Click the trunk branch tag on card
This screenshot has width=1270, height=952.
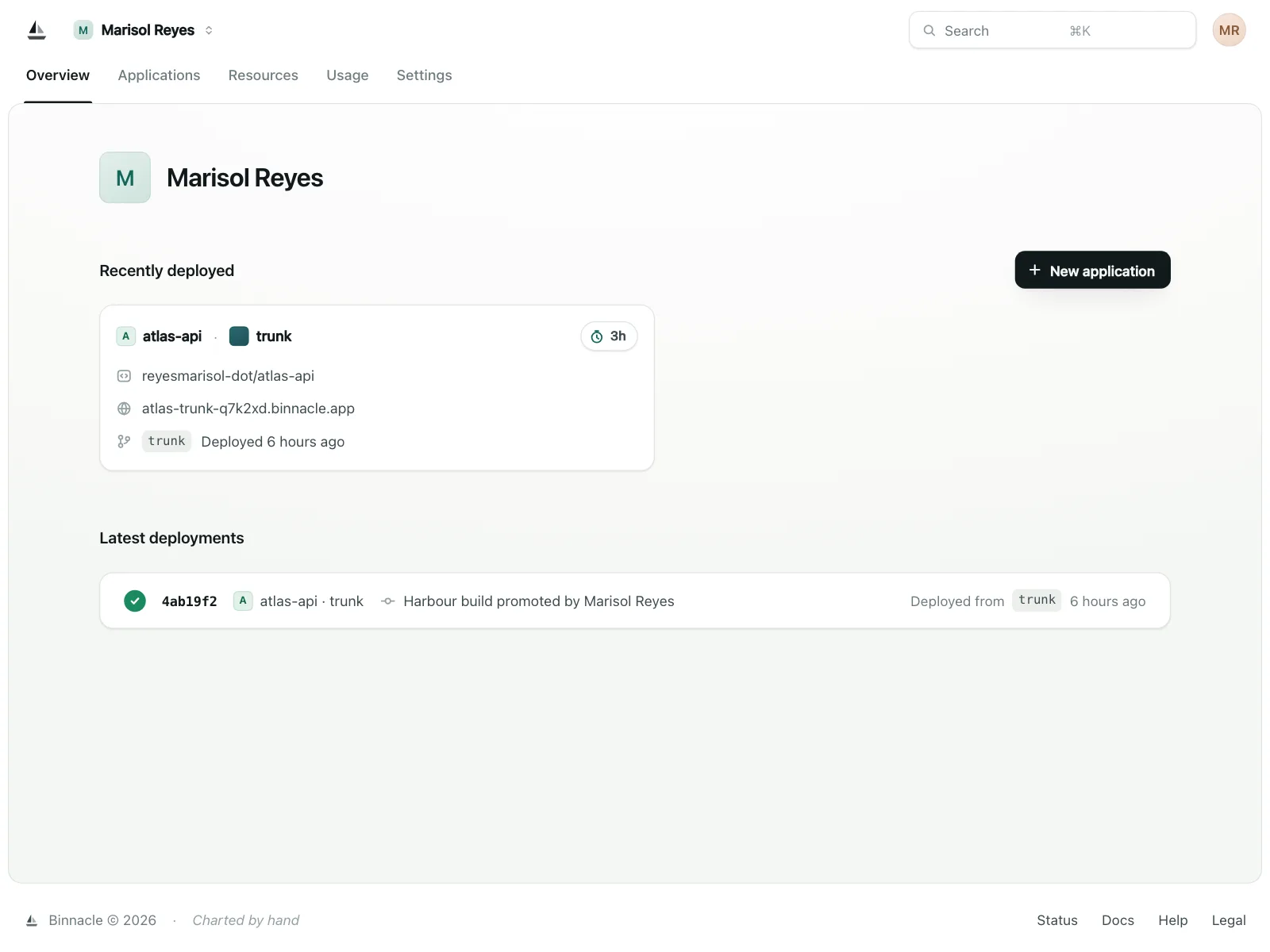[x=167, y=441]
